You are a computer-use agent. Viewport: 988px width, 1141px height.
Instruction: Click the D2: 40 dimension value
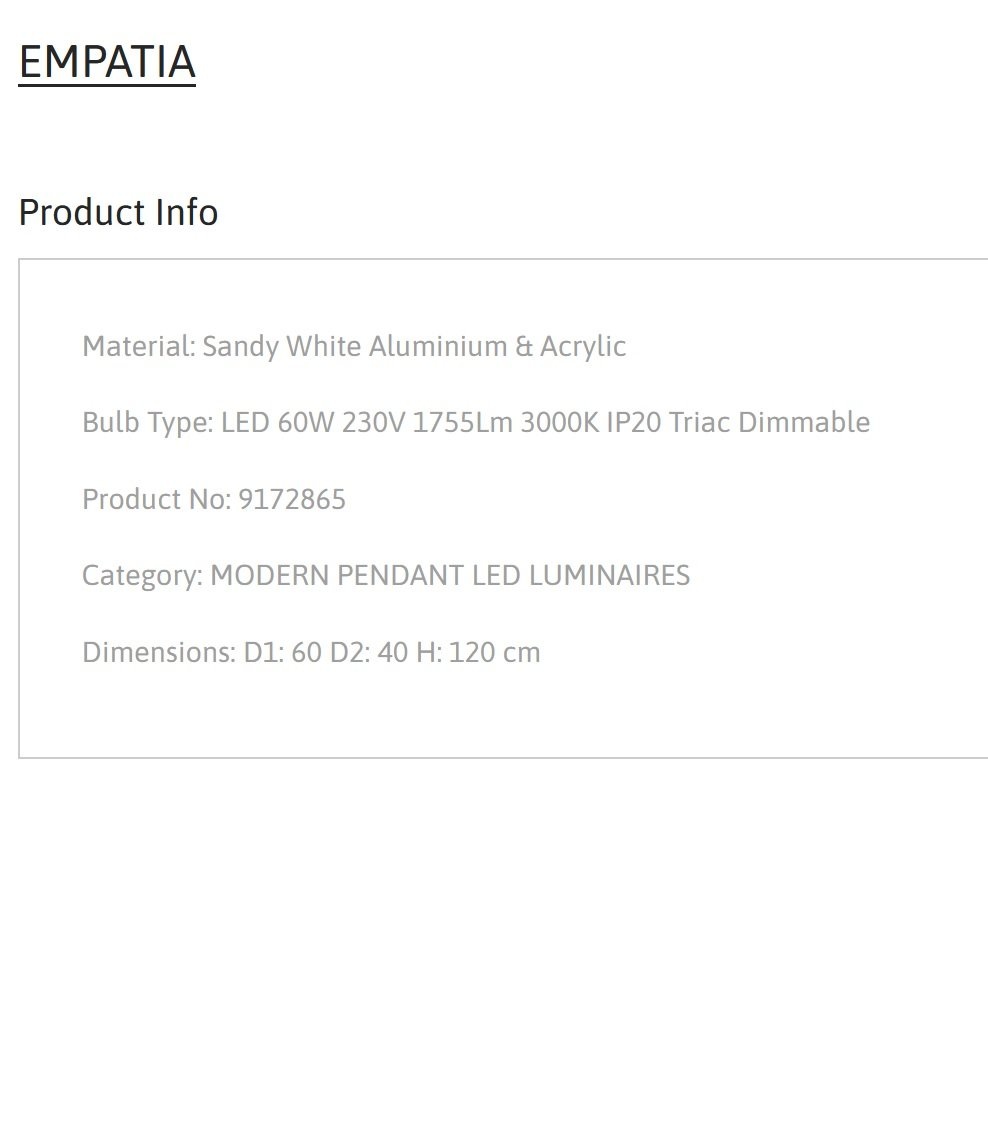pyautogui.click(x=369, y=652)
